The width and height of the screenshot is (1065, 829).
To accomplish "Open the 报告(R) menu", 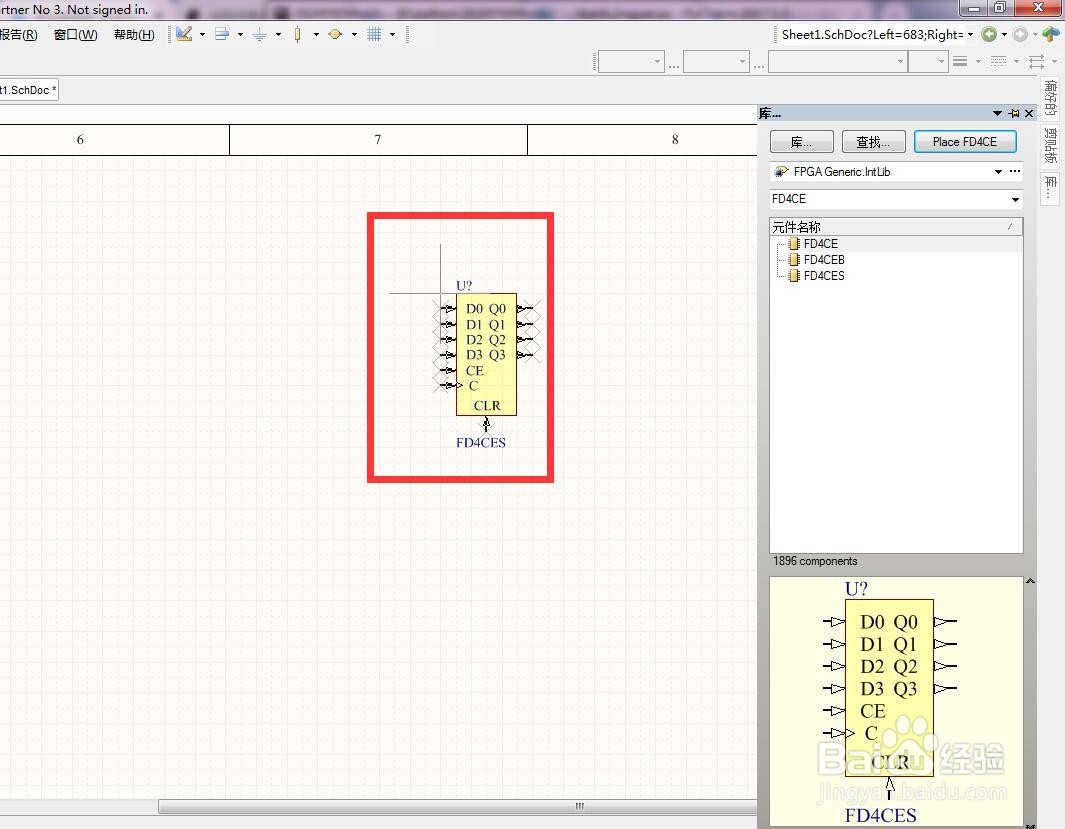I will (18, 35).
